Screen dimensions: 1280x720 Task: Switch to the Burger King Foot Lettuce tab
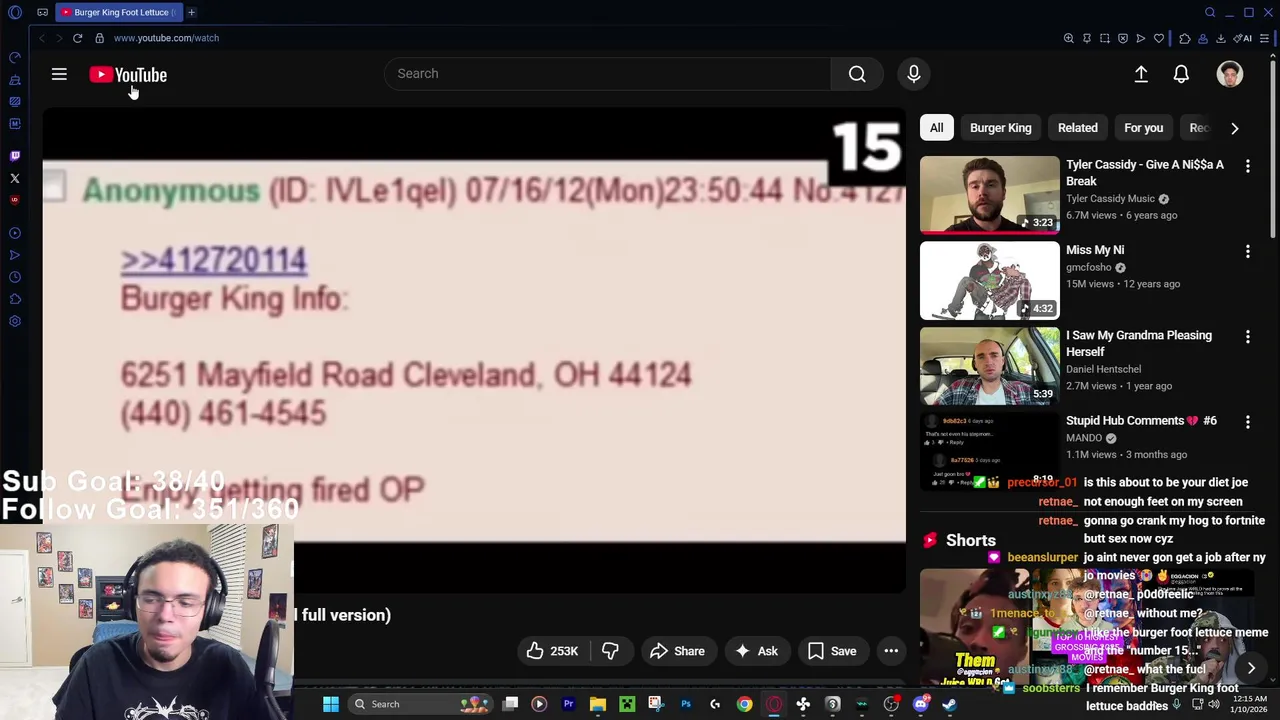tap(117, 12)
